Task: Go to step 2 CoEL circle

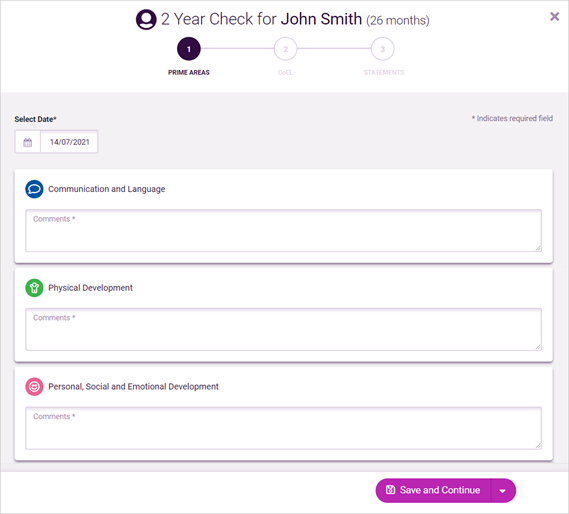Action: point(286,49)
